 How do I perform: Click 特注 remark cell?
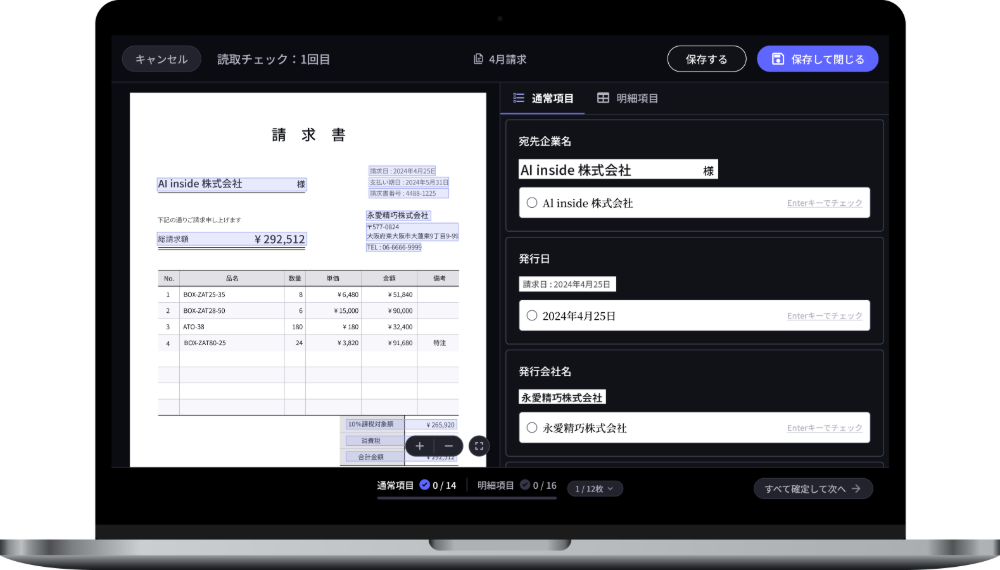[439, 343]
